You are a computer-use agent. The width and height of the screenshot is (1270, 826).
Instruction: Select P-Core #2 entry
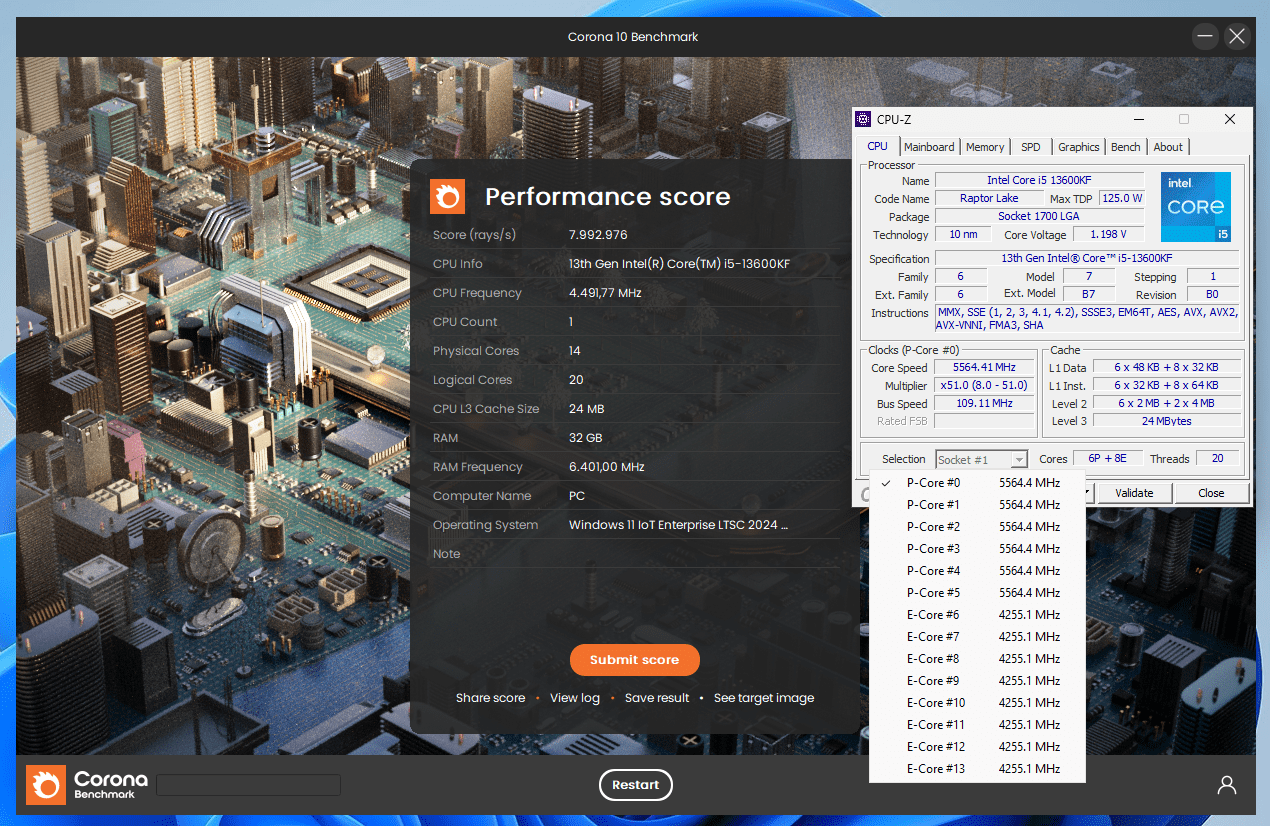977,527
